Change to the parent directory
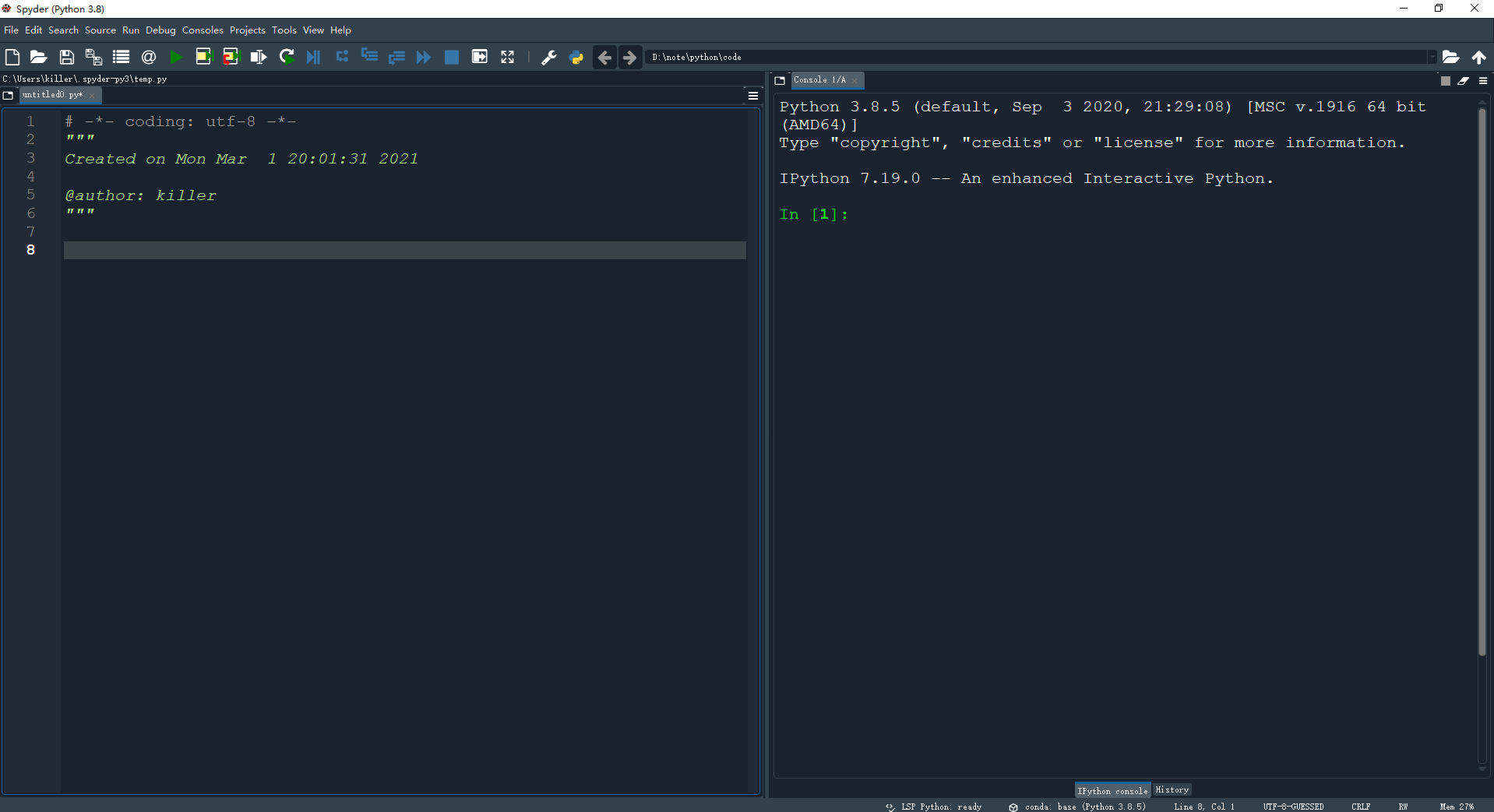Screen dimensions: 1494x812 (x=1478, y=57)
